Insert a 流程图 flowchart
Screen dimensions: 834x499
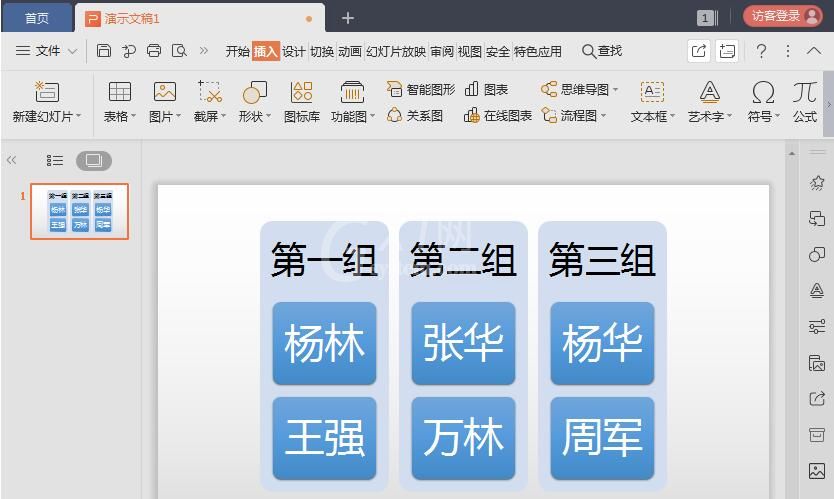tap(569, 115)
